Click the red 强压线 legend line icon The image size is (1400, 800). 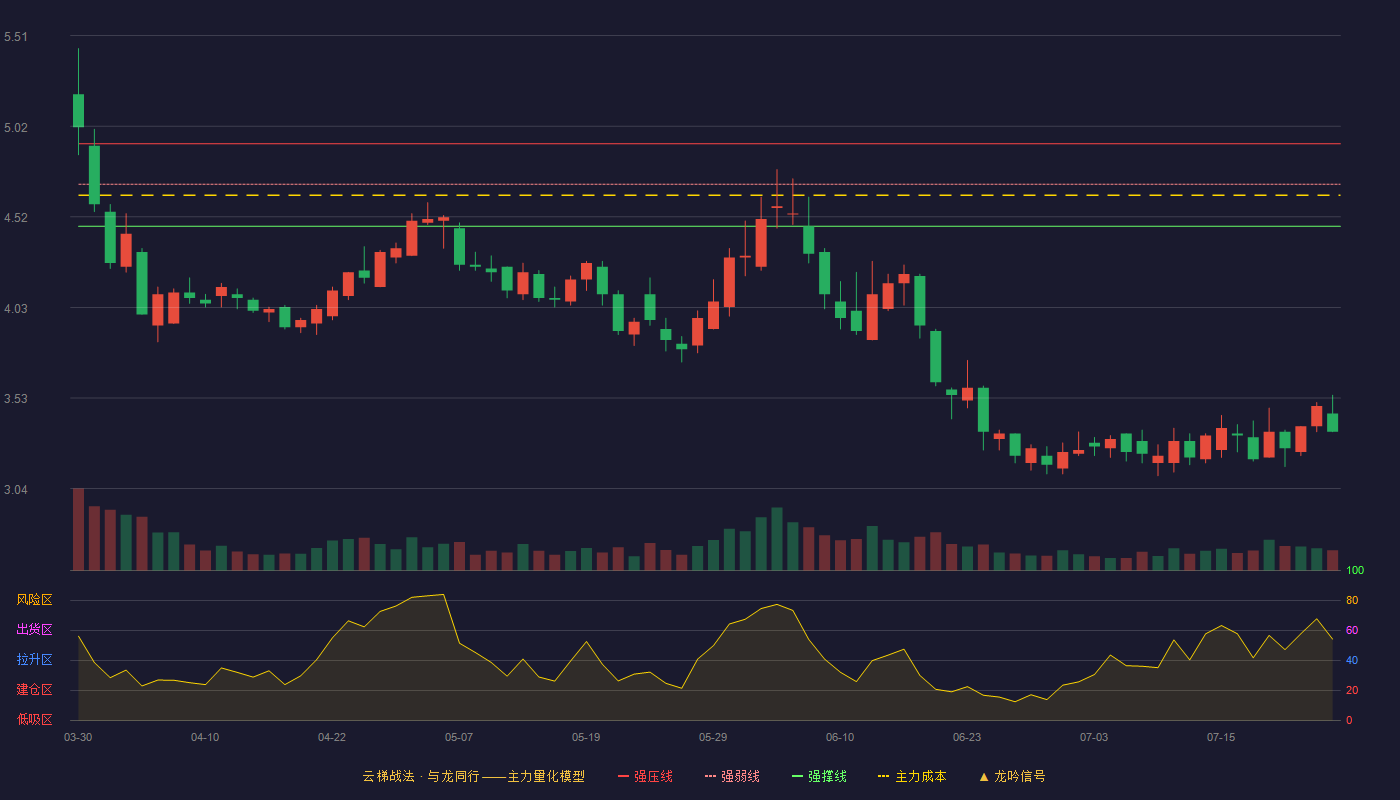[x=623, y=776]
